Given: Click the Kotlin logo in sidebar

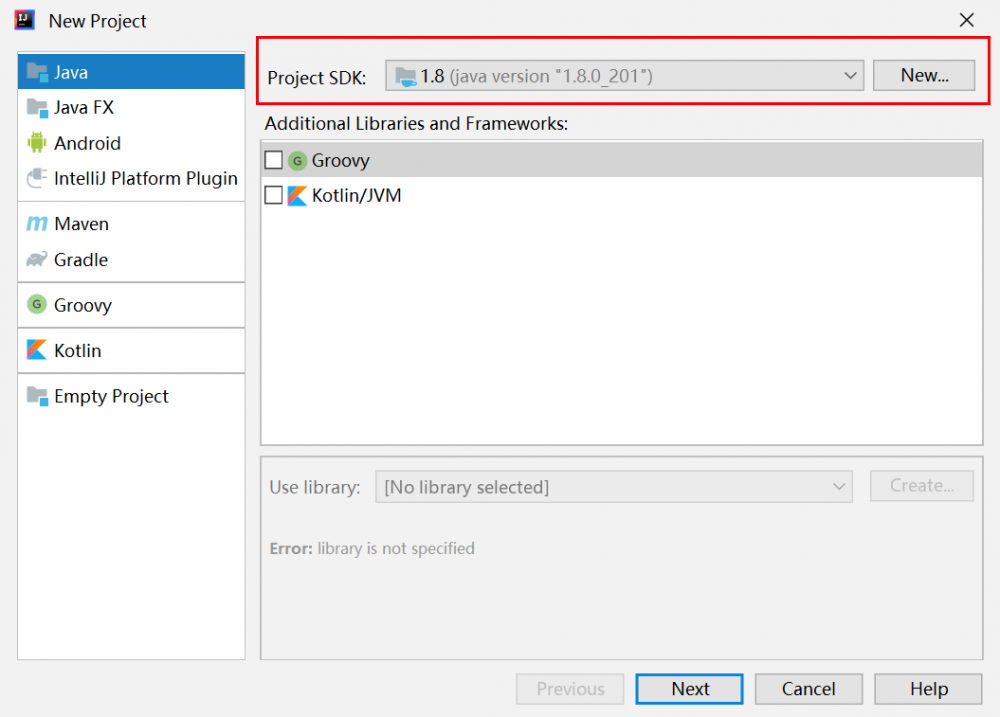Looking at the screenshot, I should pyautogui.click(x=37, y=351).
